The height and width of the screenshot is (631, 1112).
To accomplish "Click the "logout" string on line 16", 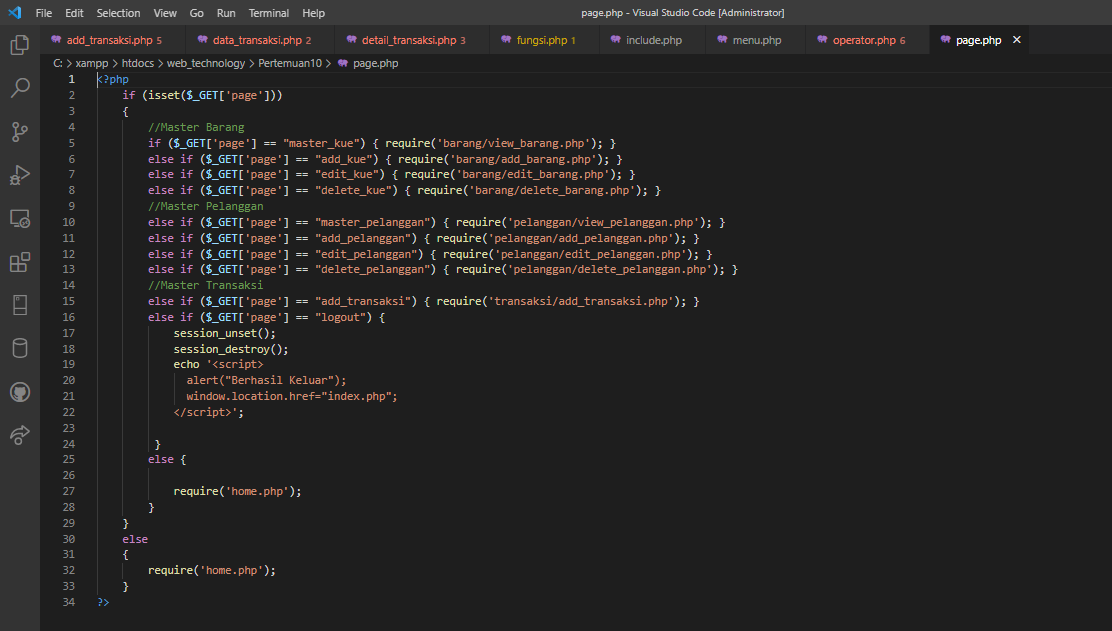I will pos(340,317).
